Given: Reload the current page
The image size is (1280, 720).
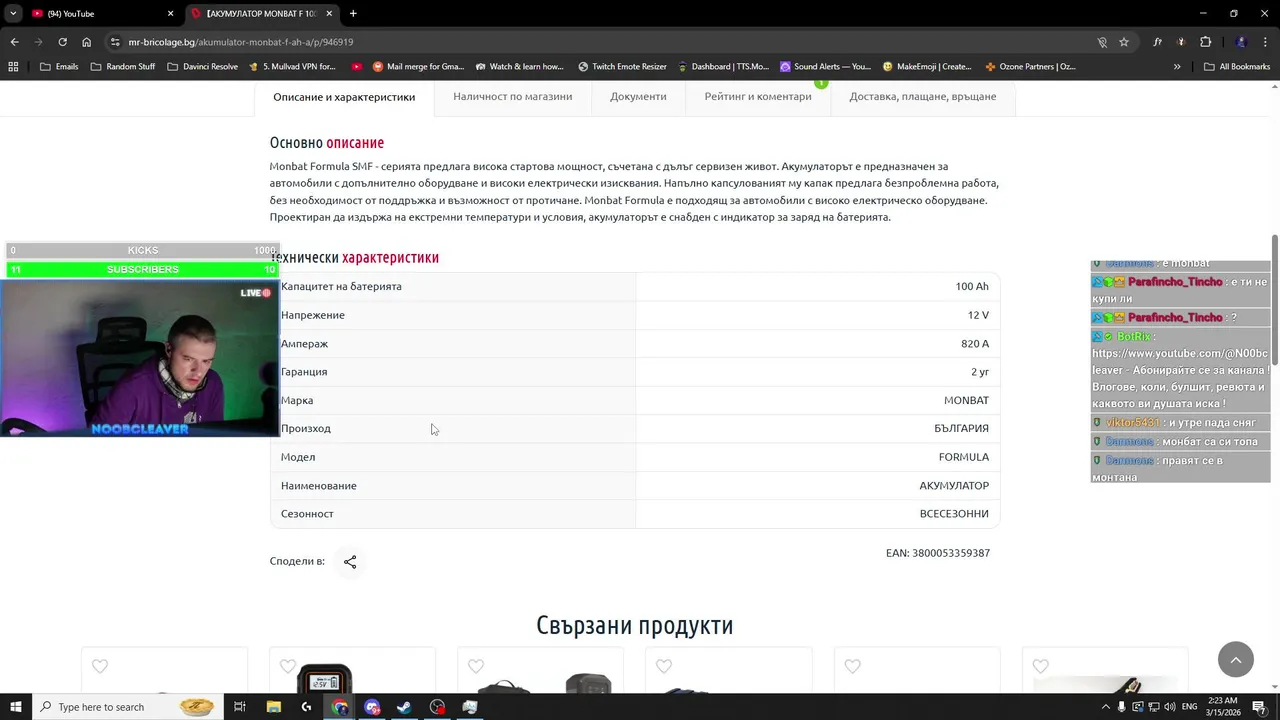Looking at the screenshot, I should [62, 42].
